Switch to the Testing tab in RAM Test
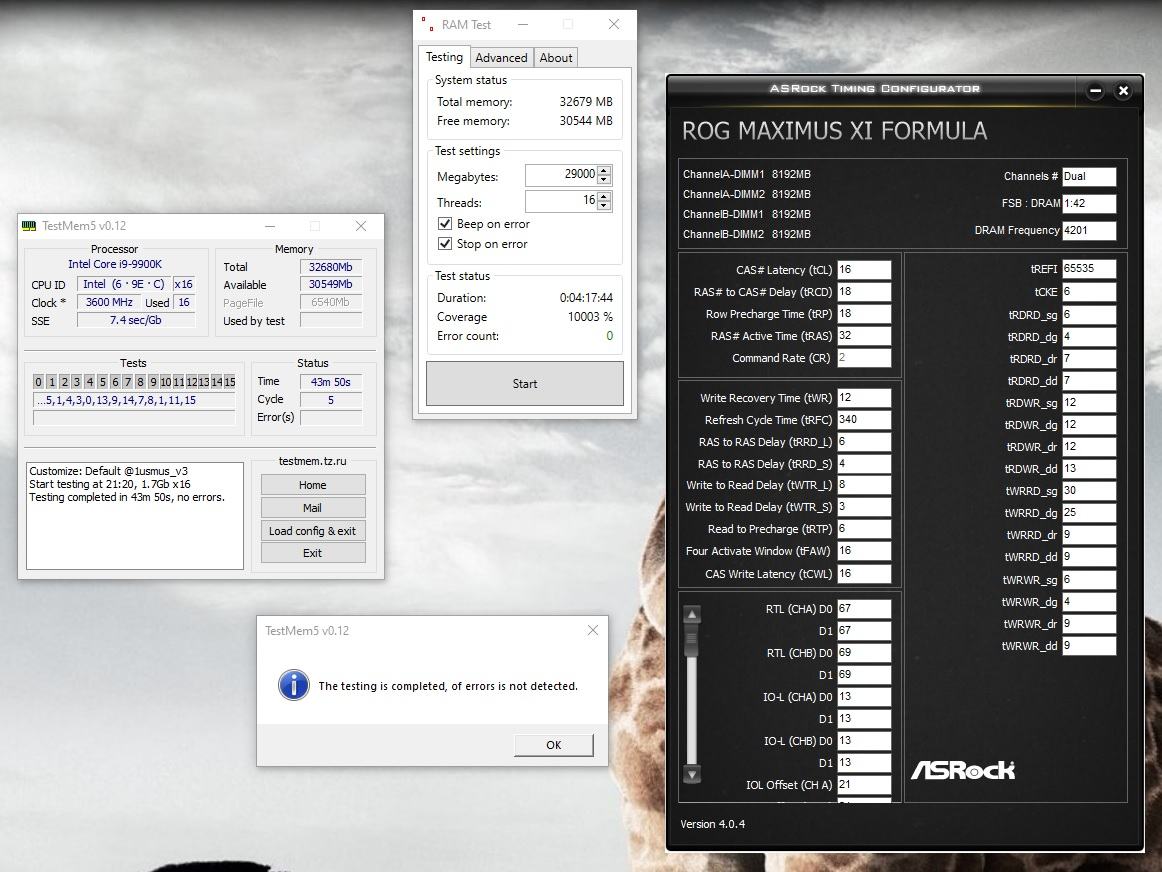The image size is (1162, 872). [444, 57]
